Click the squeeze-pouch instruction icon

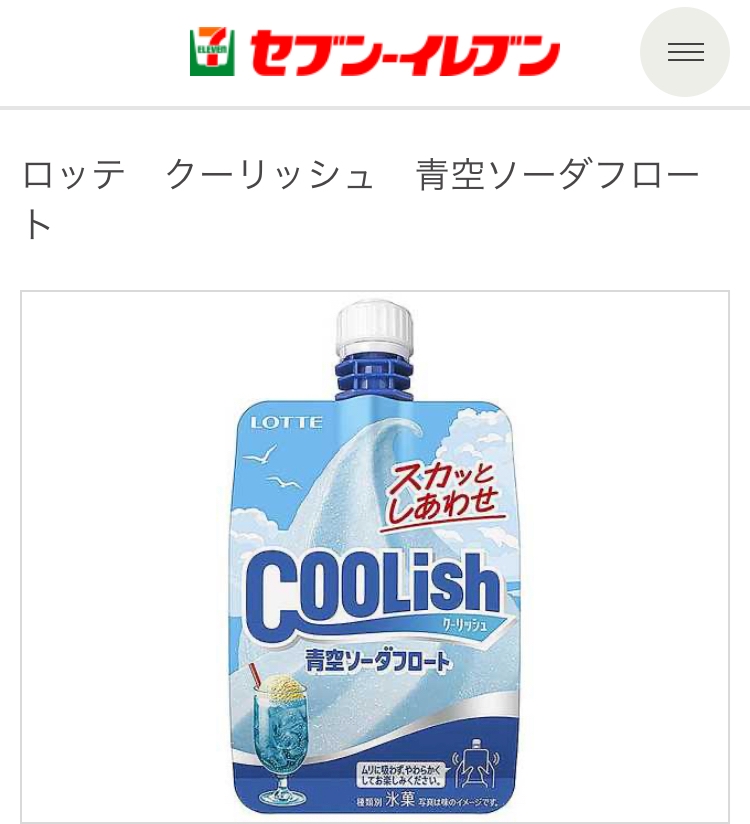[x=475, y=765]
